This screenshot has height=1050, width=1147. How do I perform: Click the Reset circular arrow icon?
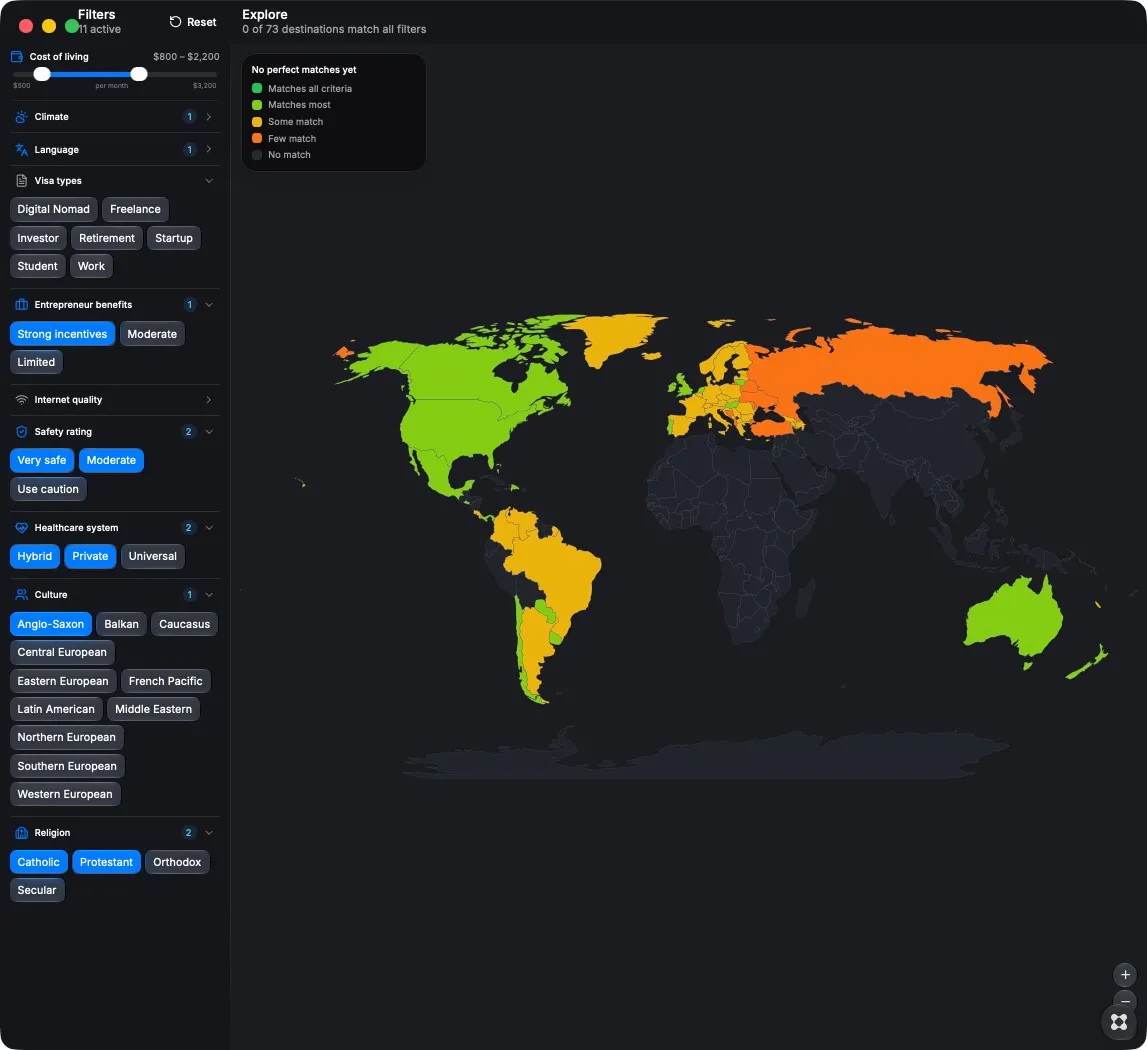coord(176,21)
